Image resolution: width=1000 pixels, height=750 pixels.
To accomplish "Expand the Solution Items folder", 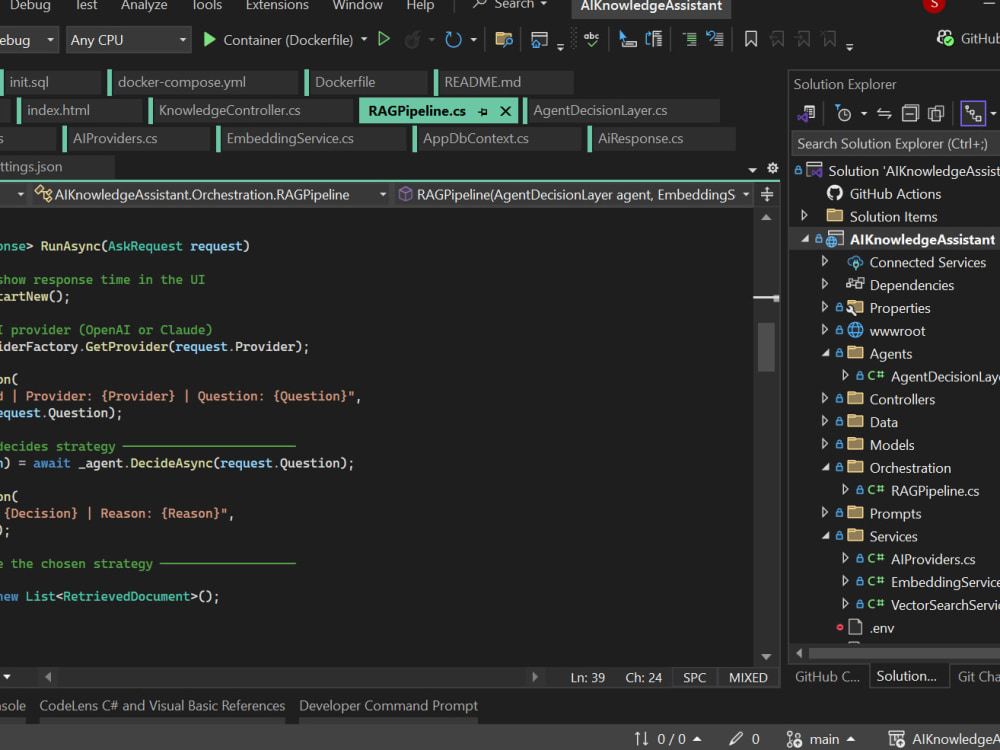I will coord(805,216).
